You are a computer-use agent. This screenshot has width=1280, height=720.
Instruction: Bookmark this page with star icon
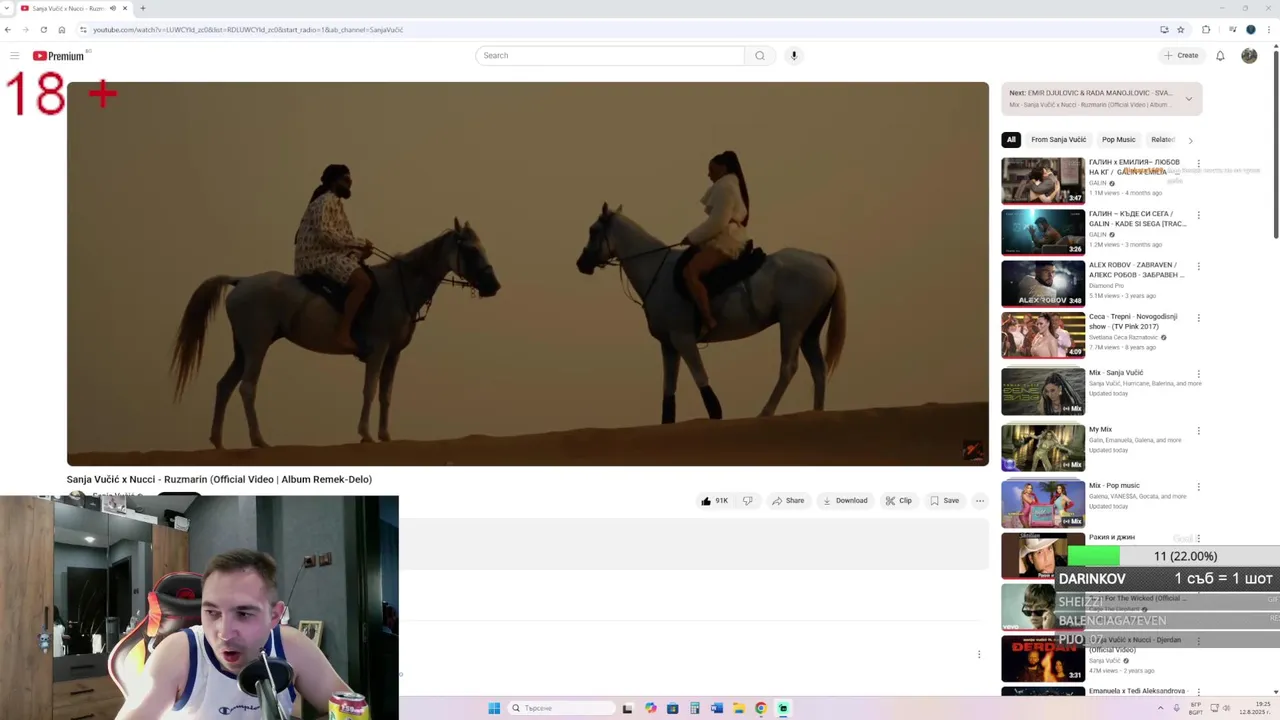pos(1181,30)
